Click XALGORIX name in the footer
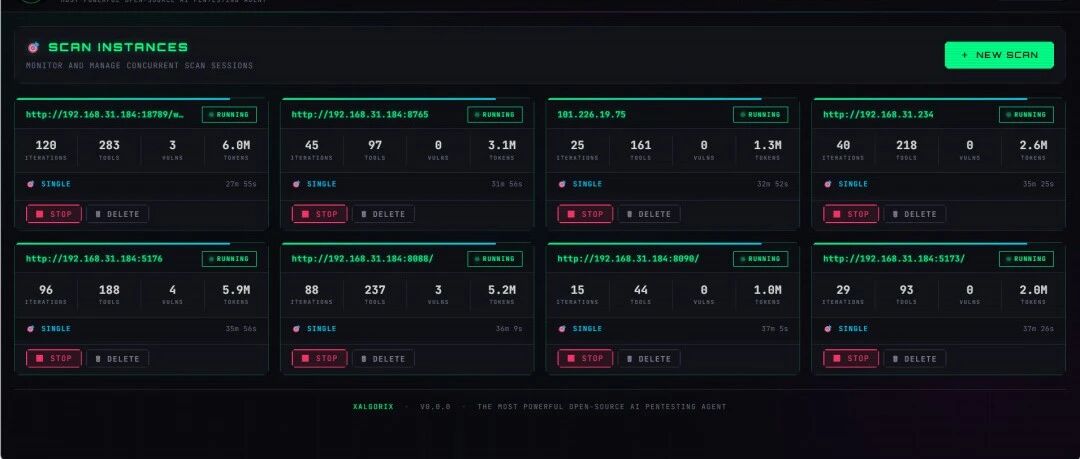The height and width of the screenshot is (459, 1080). click(x=373, y=407)
